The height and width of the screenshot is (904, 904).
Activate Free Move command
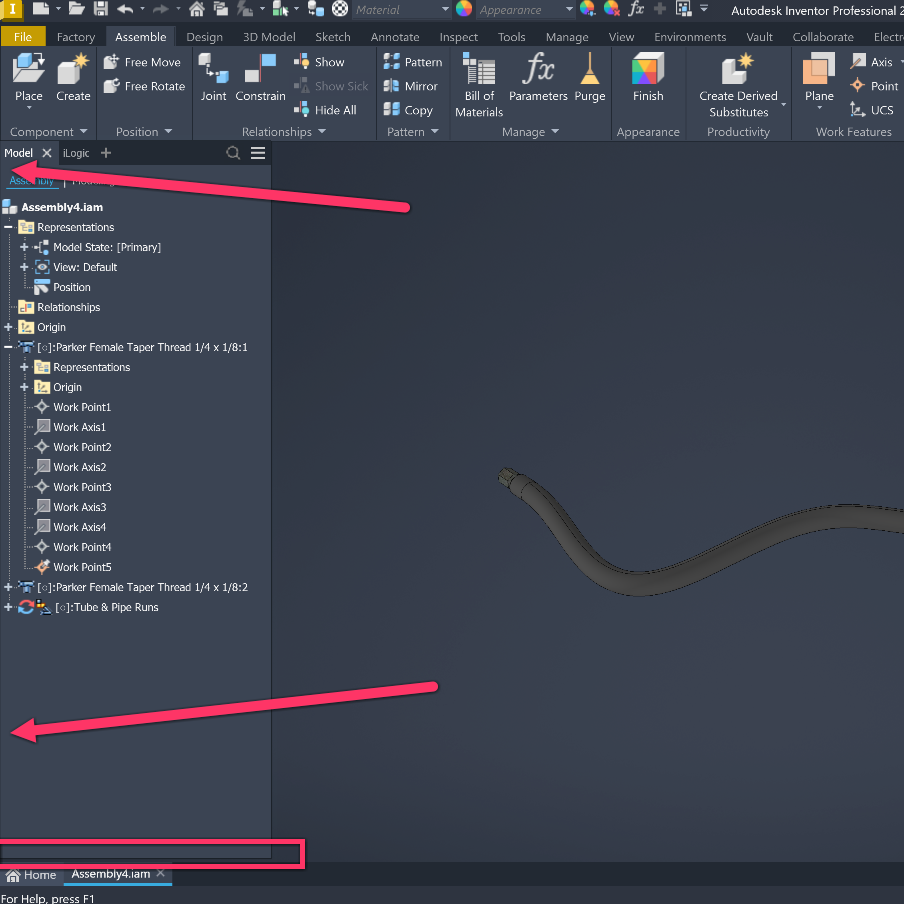(143, 61)
